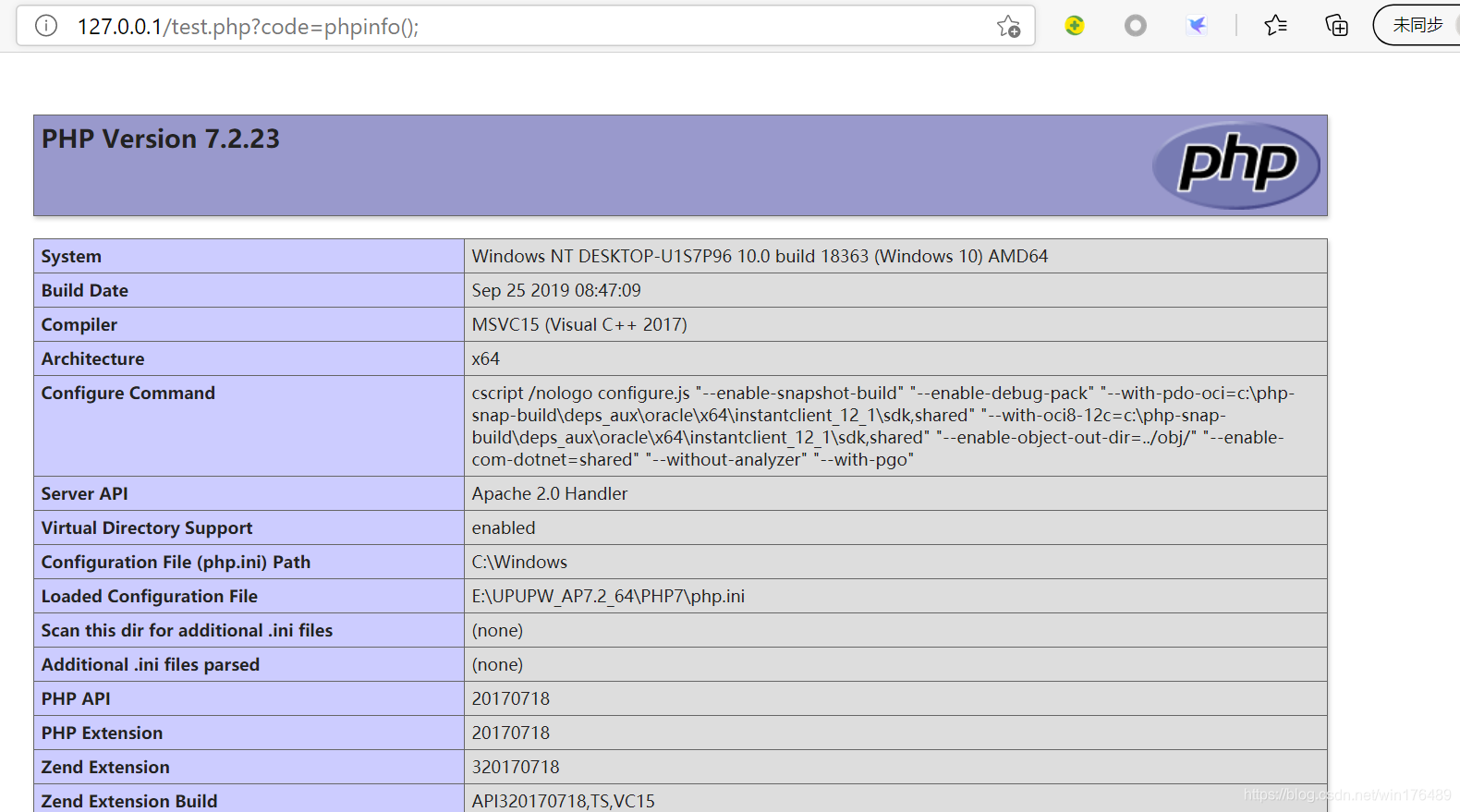This screenshot has width=1460, height=812.
Task: Open the gray ring extension icon
Action: tap(1136, 26)
